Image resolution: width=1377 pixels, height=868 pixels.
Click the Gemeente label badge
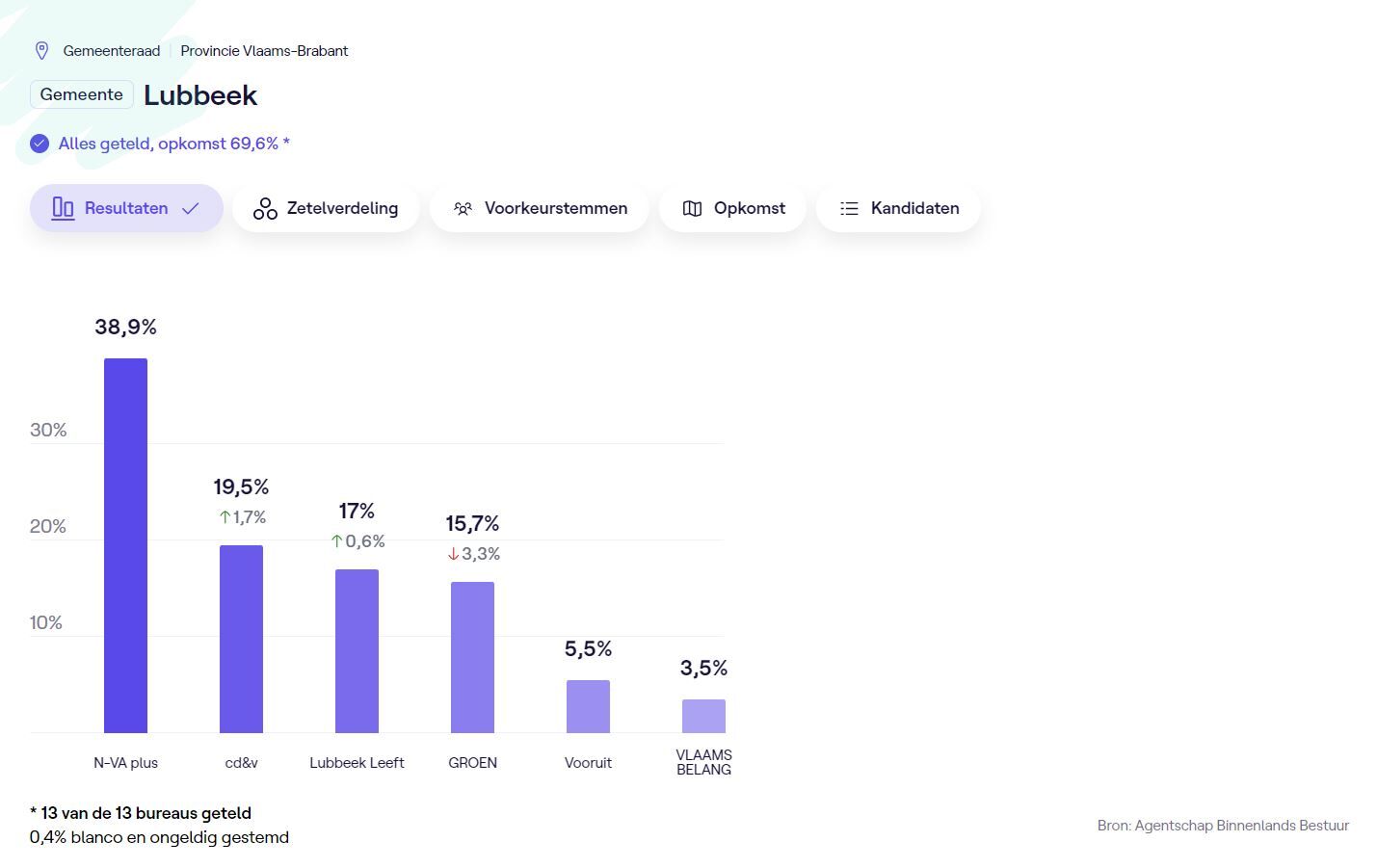(82, 94)
